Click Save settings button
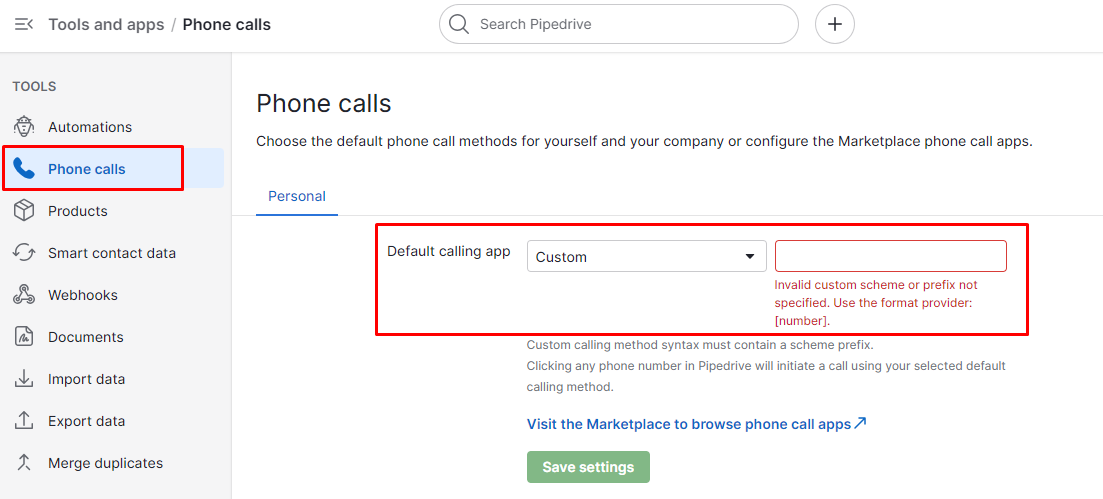Screen dimensions: 1103x499 pos(588,467)
